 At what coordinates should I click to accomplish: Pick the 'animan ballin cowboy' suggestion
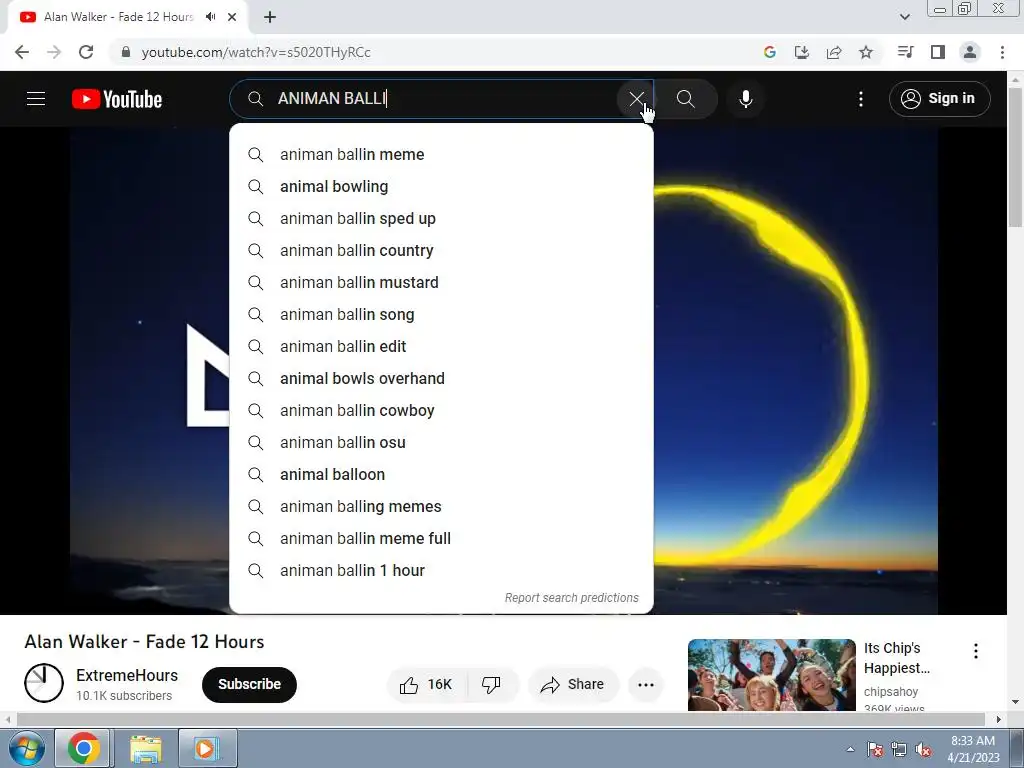[441, 411]
